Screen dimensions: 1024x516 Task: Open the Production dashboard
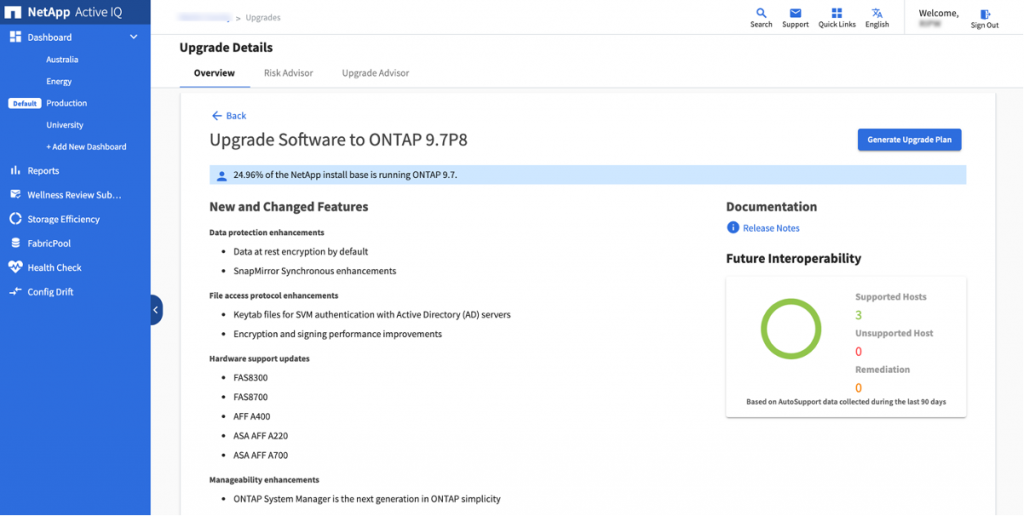[67, 103]
